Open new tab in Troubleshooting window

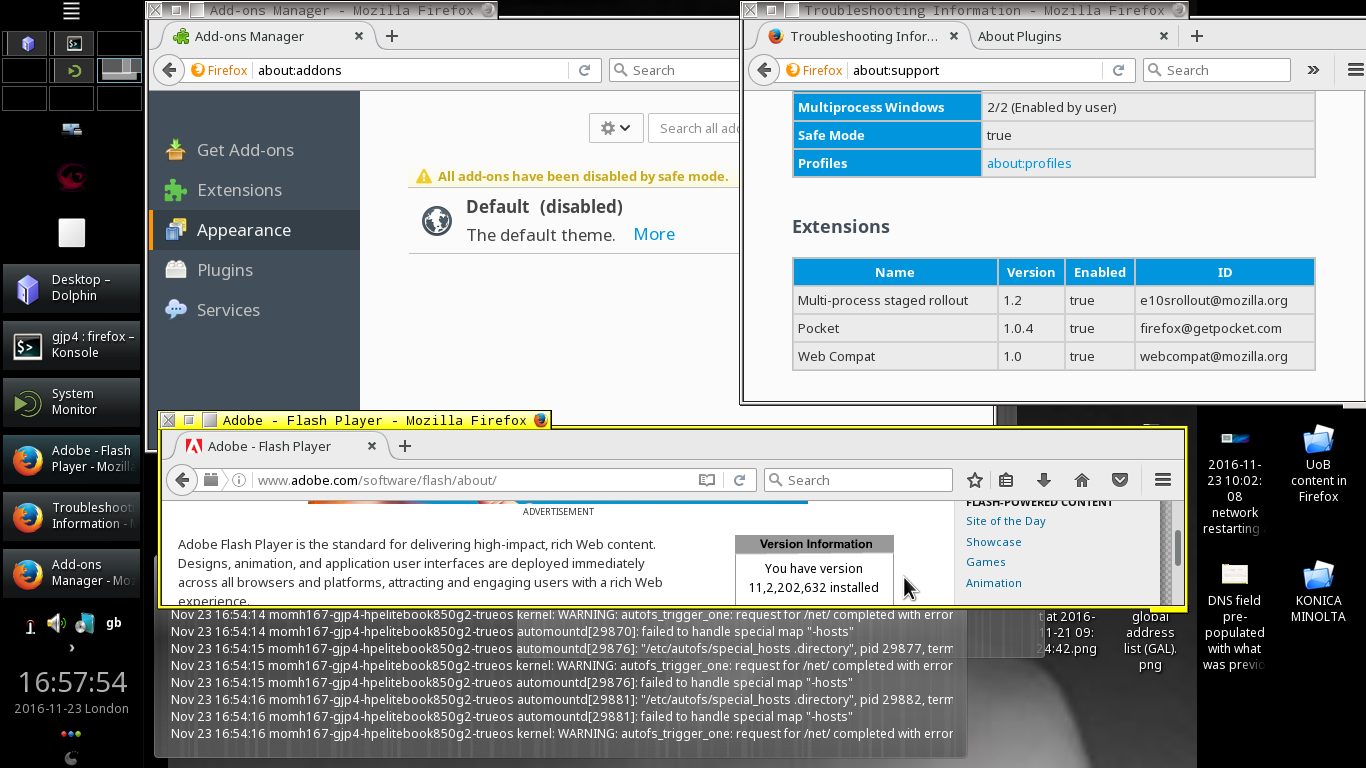[x=1196, y=36]
